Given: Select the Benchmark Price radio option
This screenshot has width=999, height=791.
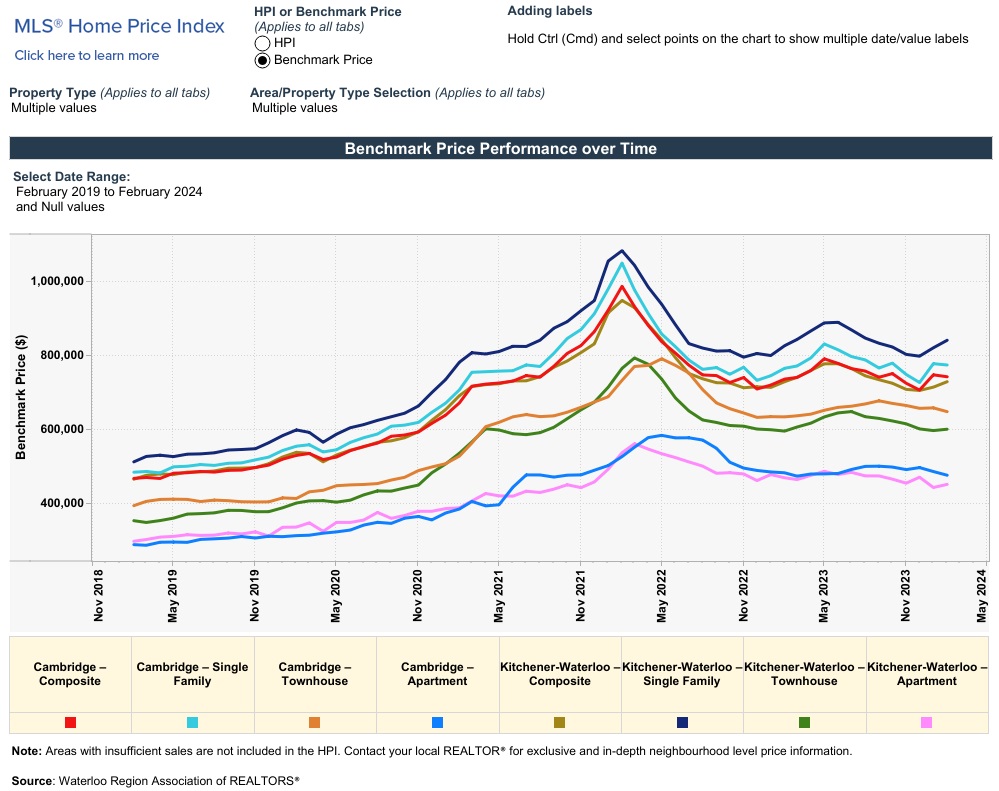Looking at the screenshot, I should pos(263,60).
